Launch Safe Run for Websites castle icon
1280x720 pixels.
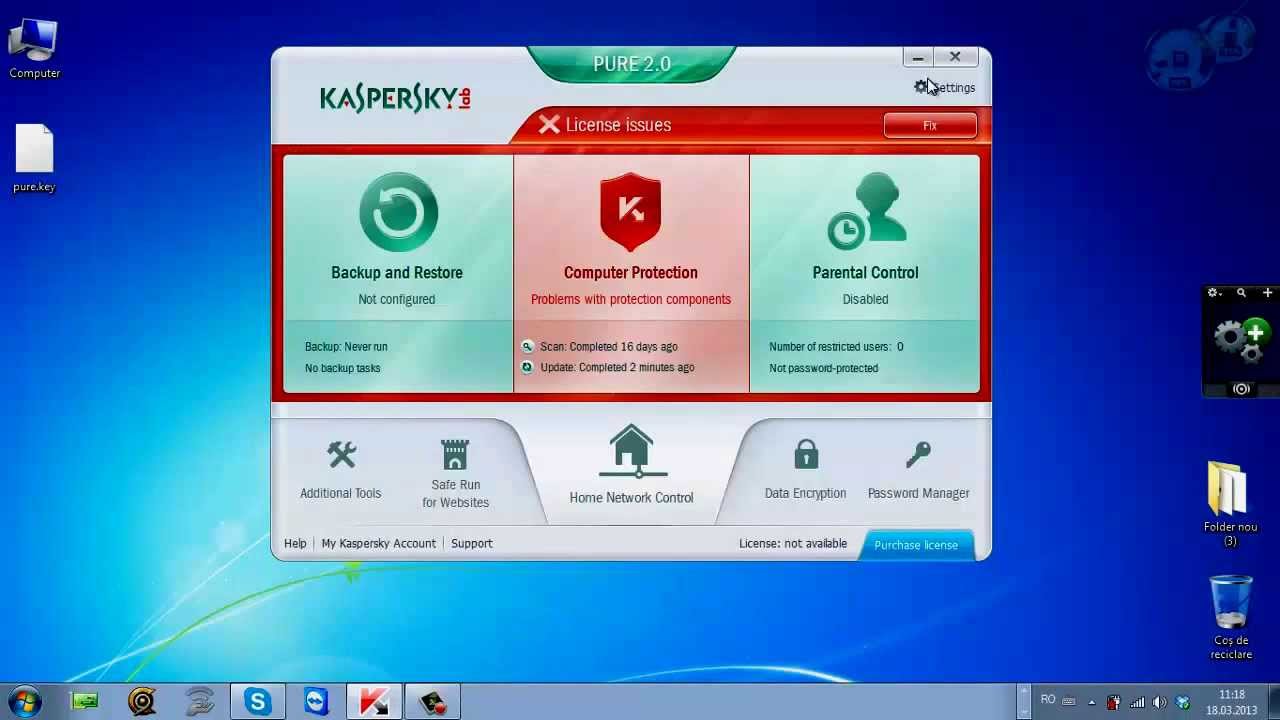(x=455, y=454)
